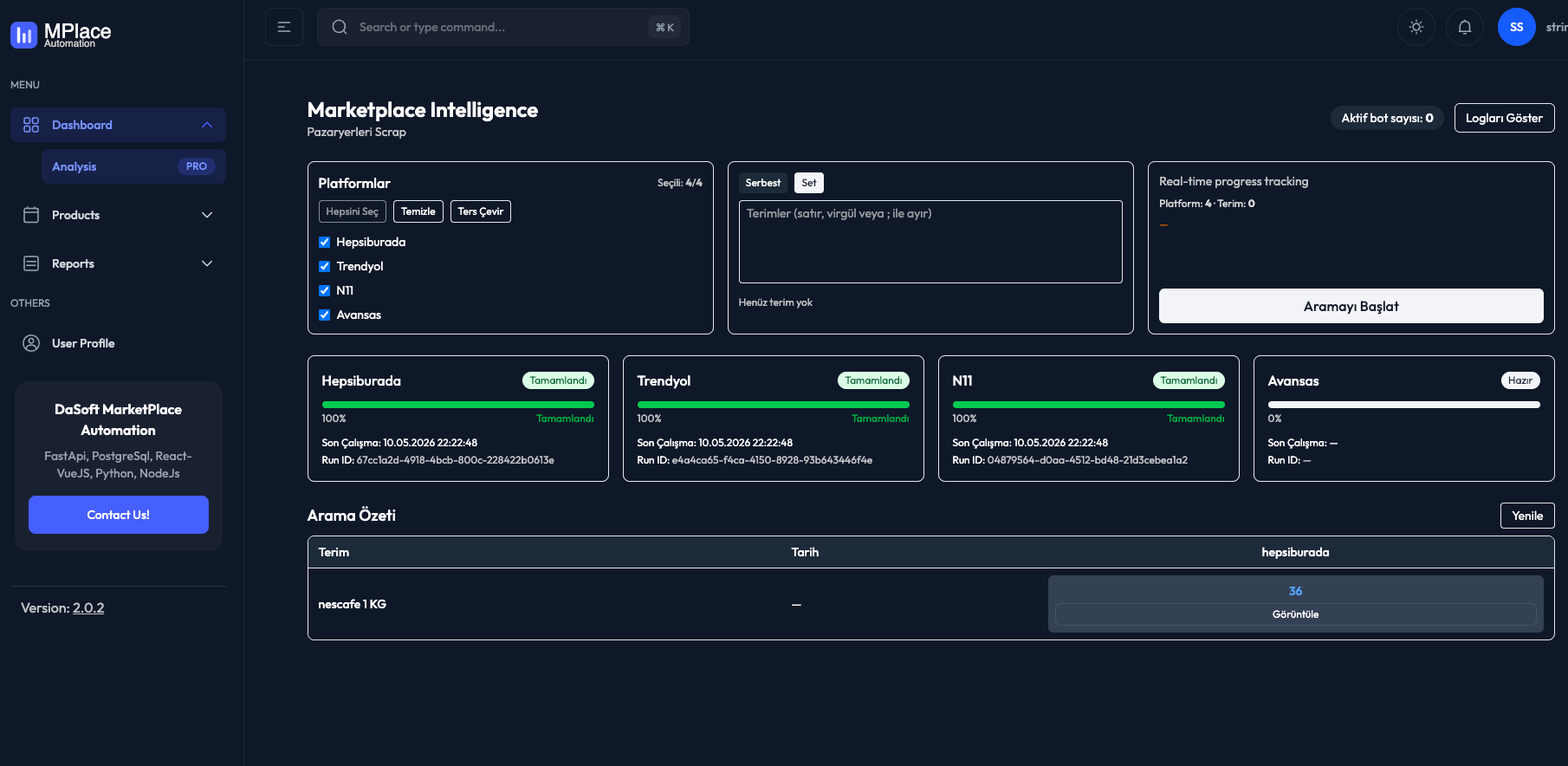Click the Temizle button

click(x=418, y=211)
